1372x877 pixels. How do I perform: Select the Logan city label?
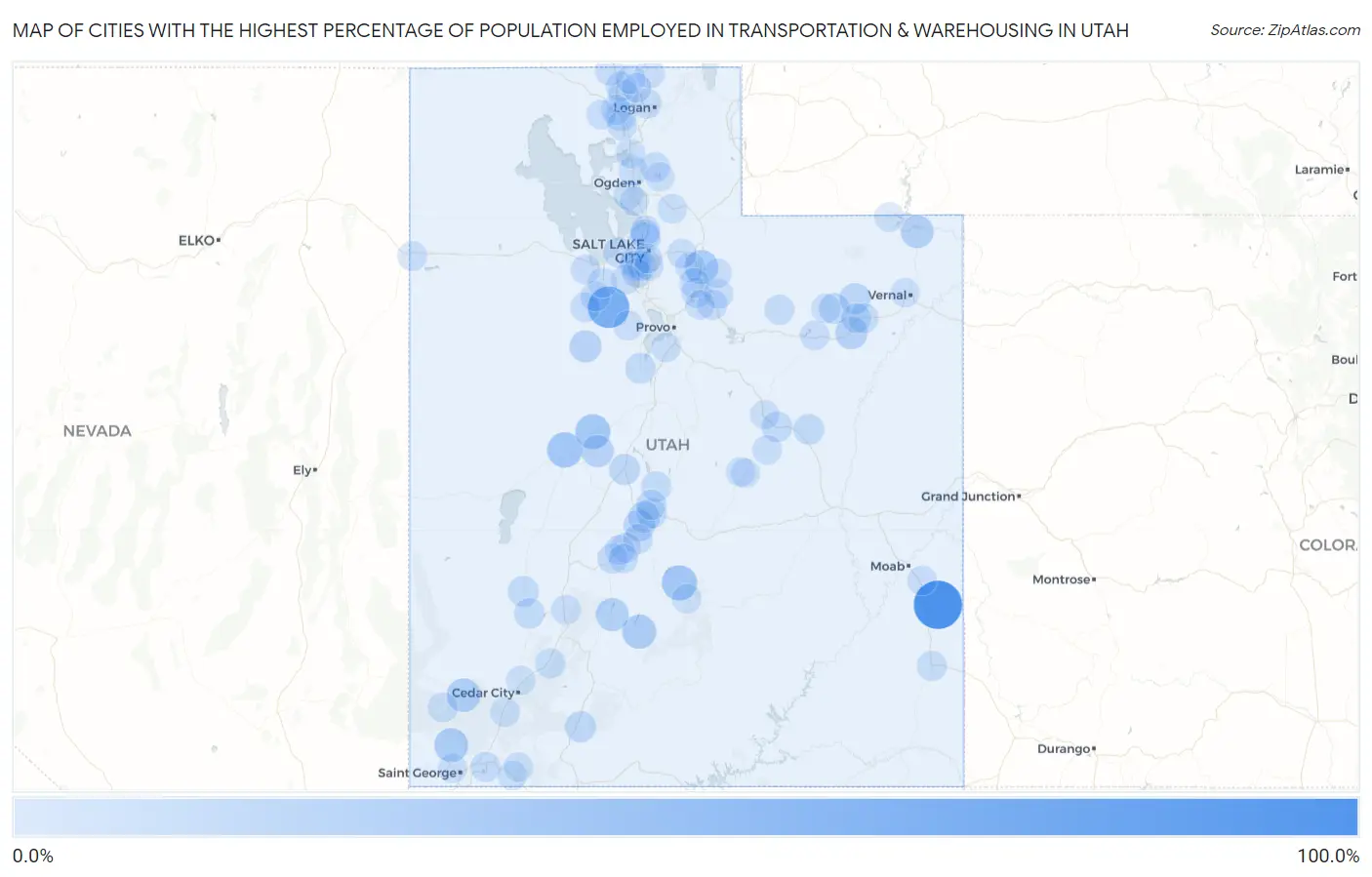click(x=634, y=107)
